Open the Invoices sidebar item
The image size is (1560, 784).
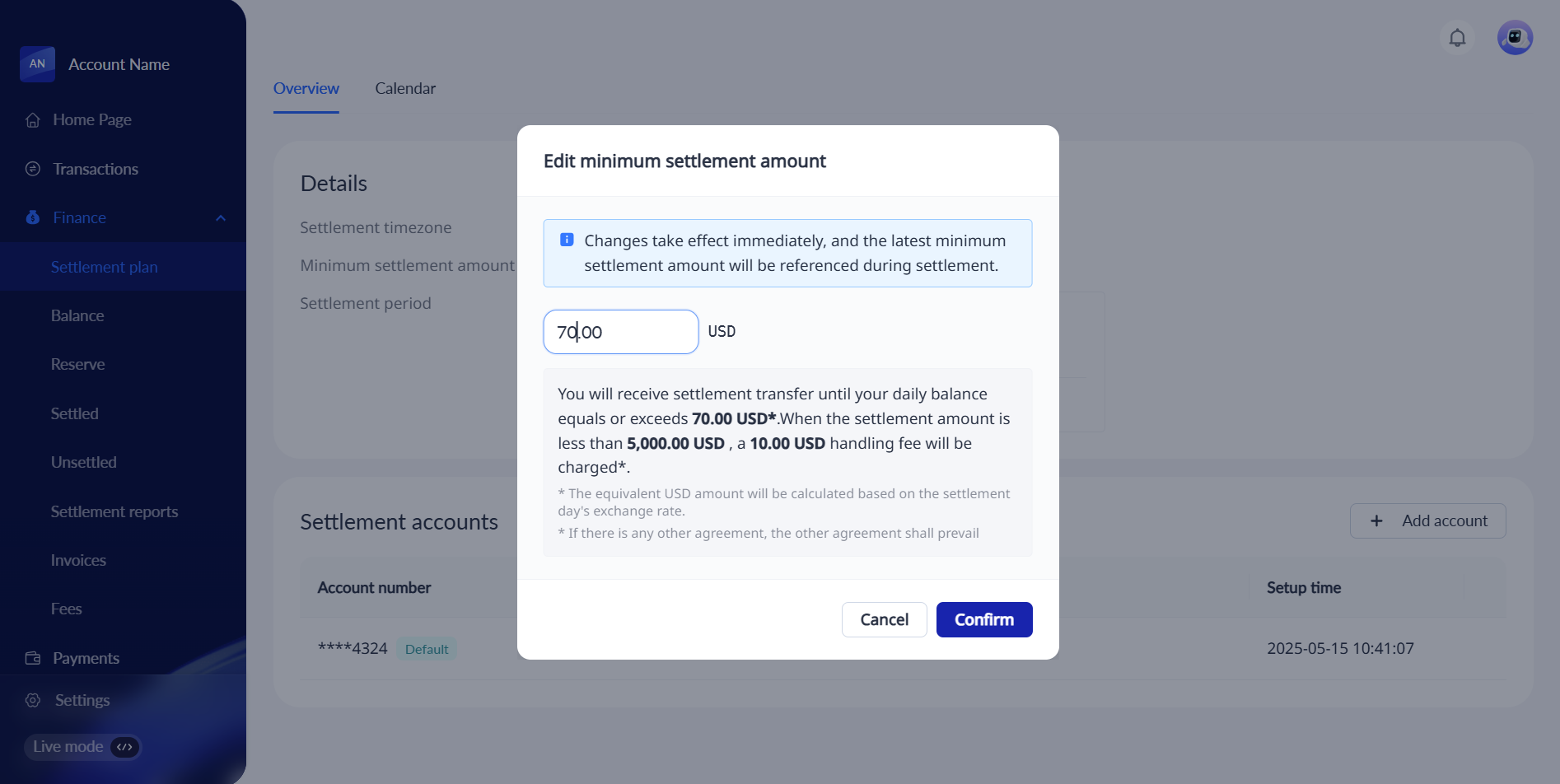tap(78, 560)
